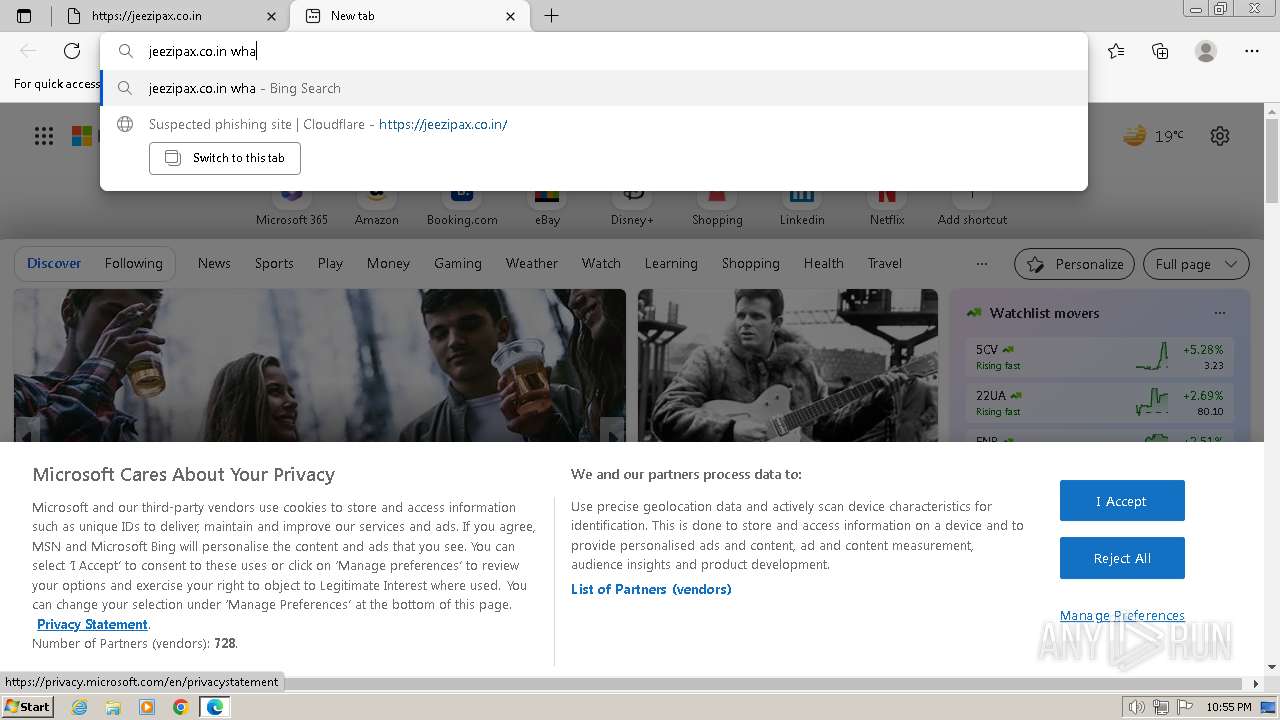Click the Reject All button

(x=1122, y=558)
